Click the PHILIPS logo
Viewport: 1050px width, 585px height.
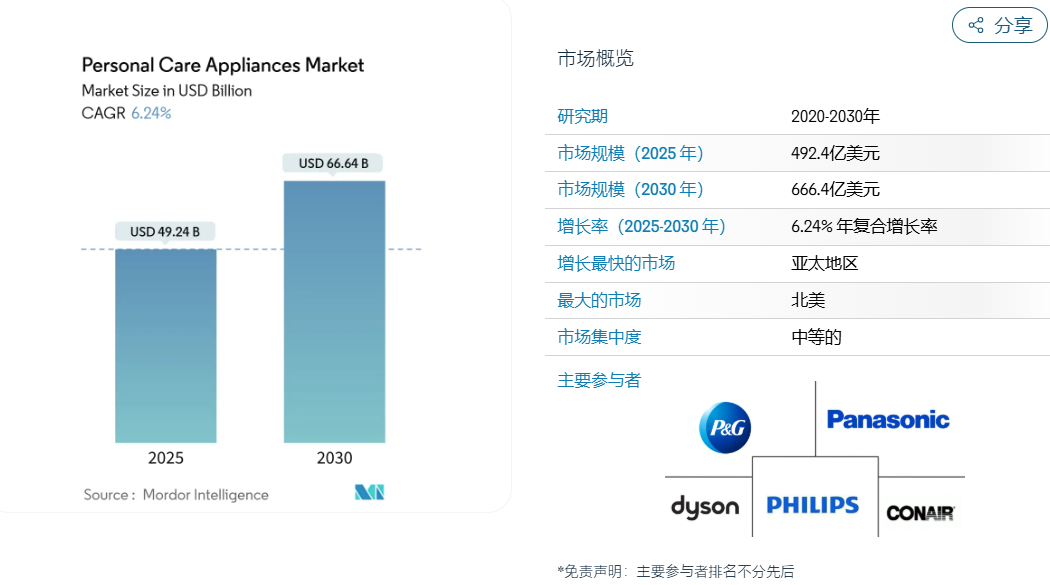click(x=813, y=505)
